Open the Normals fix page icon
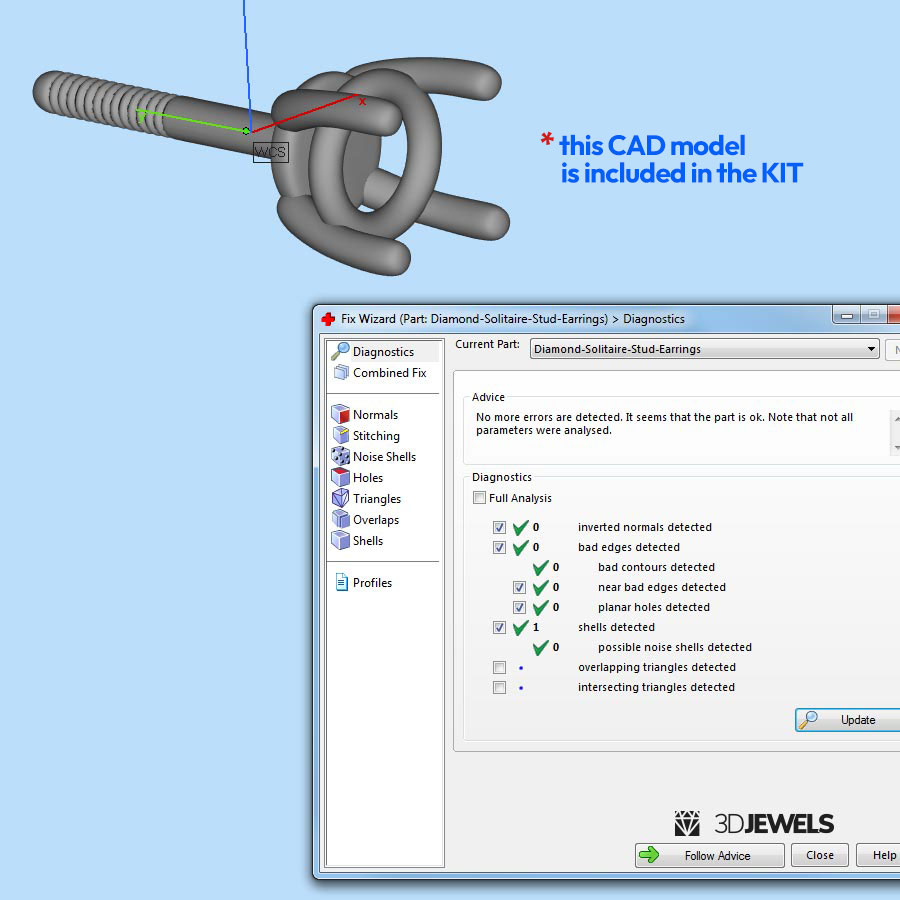 click(x=341, y=415)
